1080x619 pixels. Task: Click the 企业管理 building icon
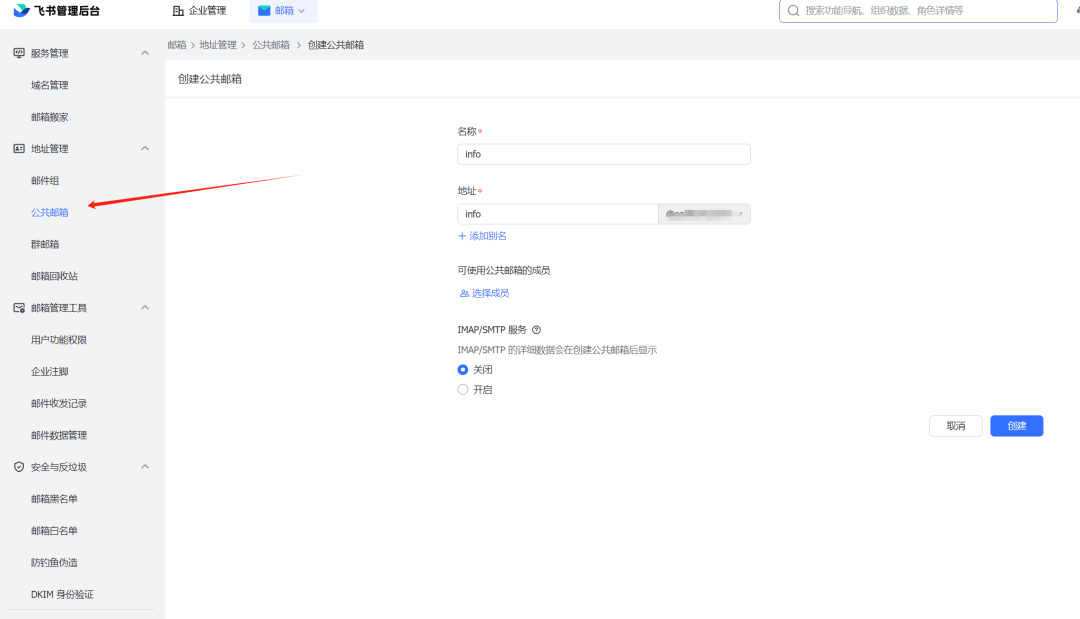pyautogui.click(x=179, y=11)
